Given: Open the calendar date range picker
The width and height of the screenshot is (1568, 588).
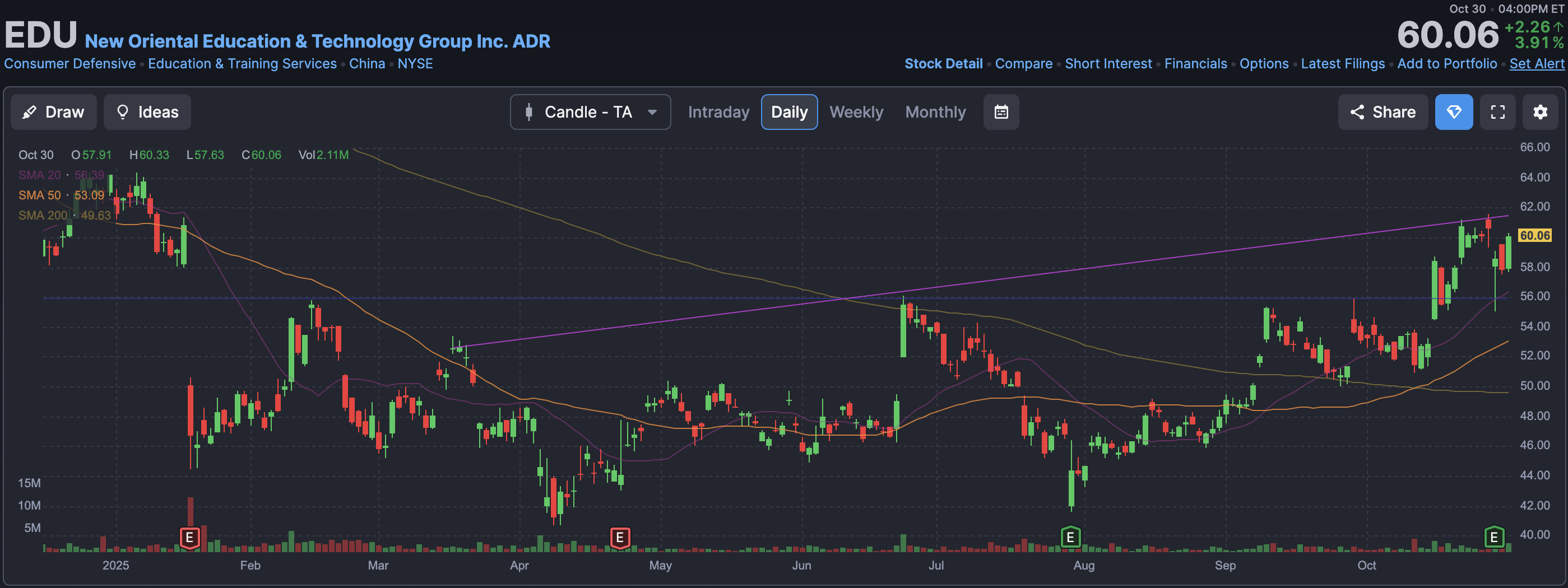Looking at the screenshot, I should tap(1001, 112).
